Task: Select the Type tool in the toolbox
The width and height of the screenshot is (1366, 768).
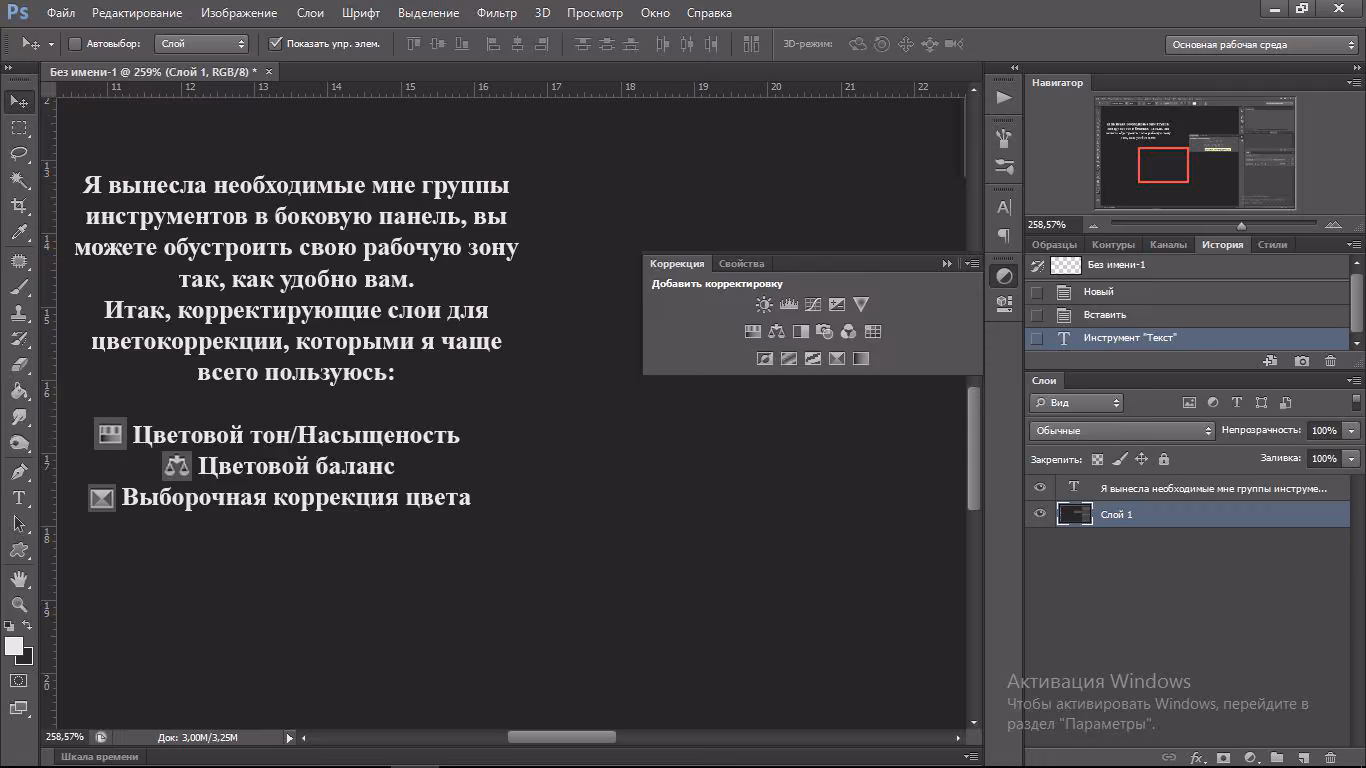Action: click(x=19, y=498)
